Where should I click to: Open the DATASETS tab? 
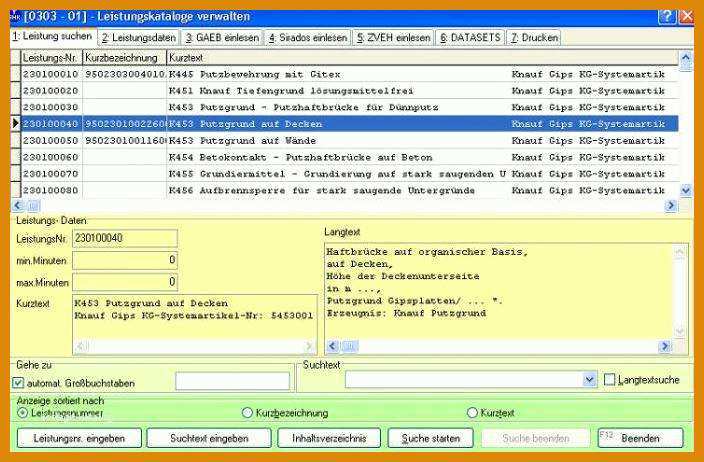pyautogui.click(x=470, y=38)
